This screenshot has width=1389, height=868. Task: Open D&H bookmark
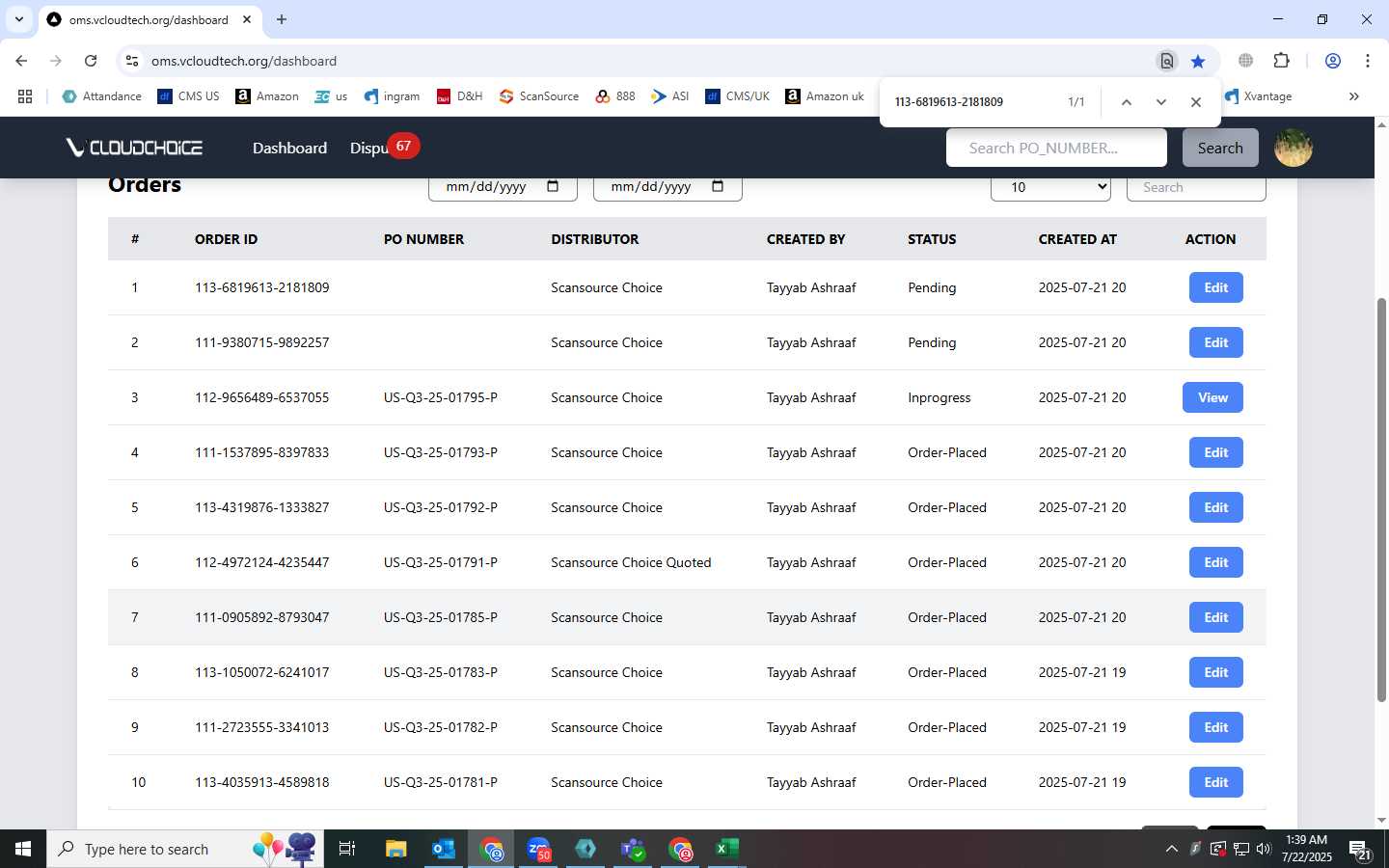click(x=459, y=96)
